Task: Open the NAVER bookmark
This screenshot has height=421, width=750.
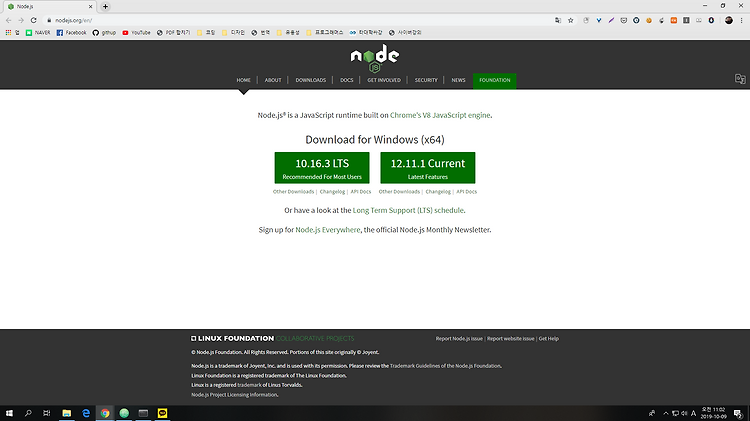Action: (x=38, y=33)
